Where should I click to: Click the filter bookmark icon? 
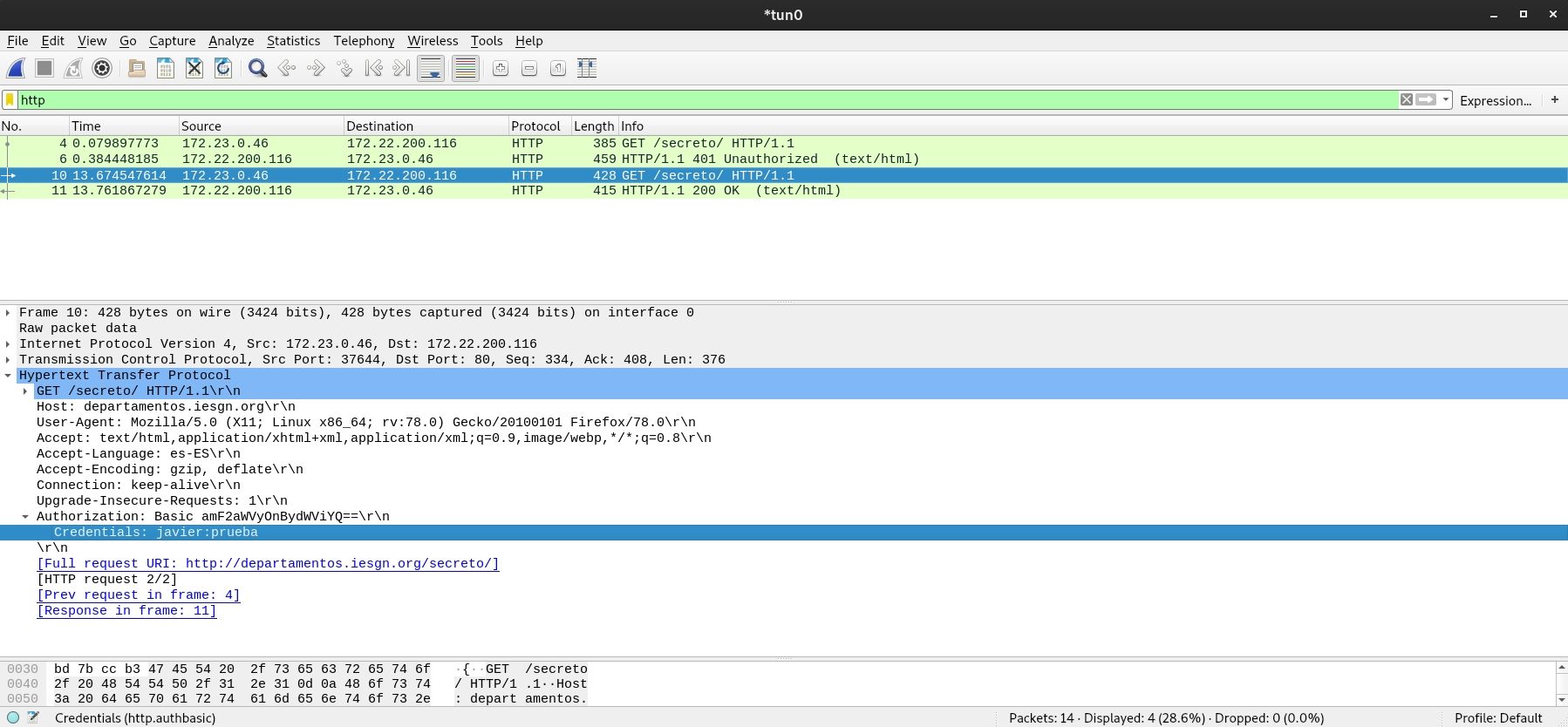tap(10, 100)
